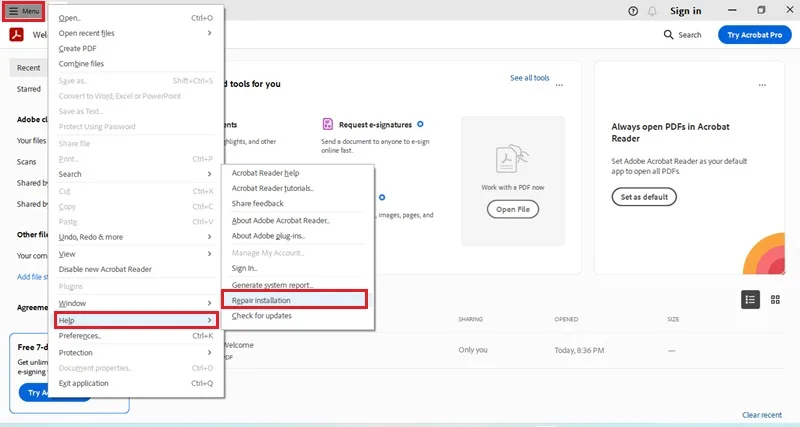The width and height of the screenshot is (800, 427).
Task: Open Preferences... menu item
Action: click(x=136, y=336)
